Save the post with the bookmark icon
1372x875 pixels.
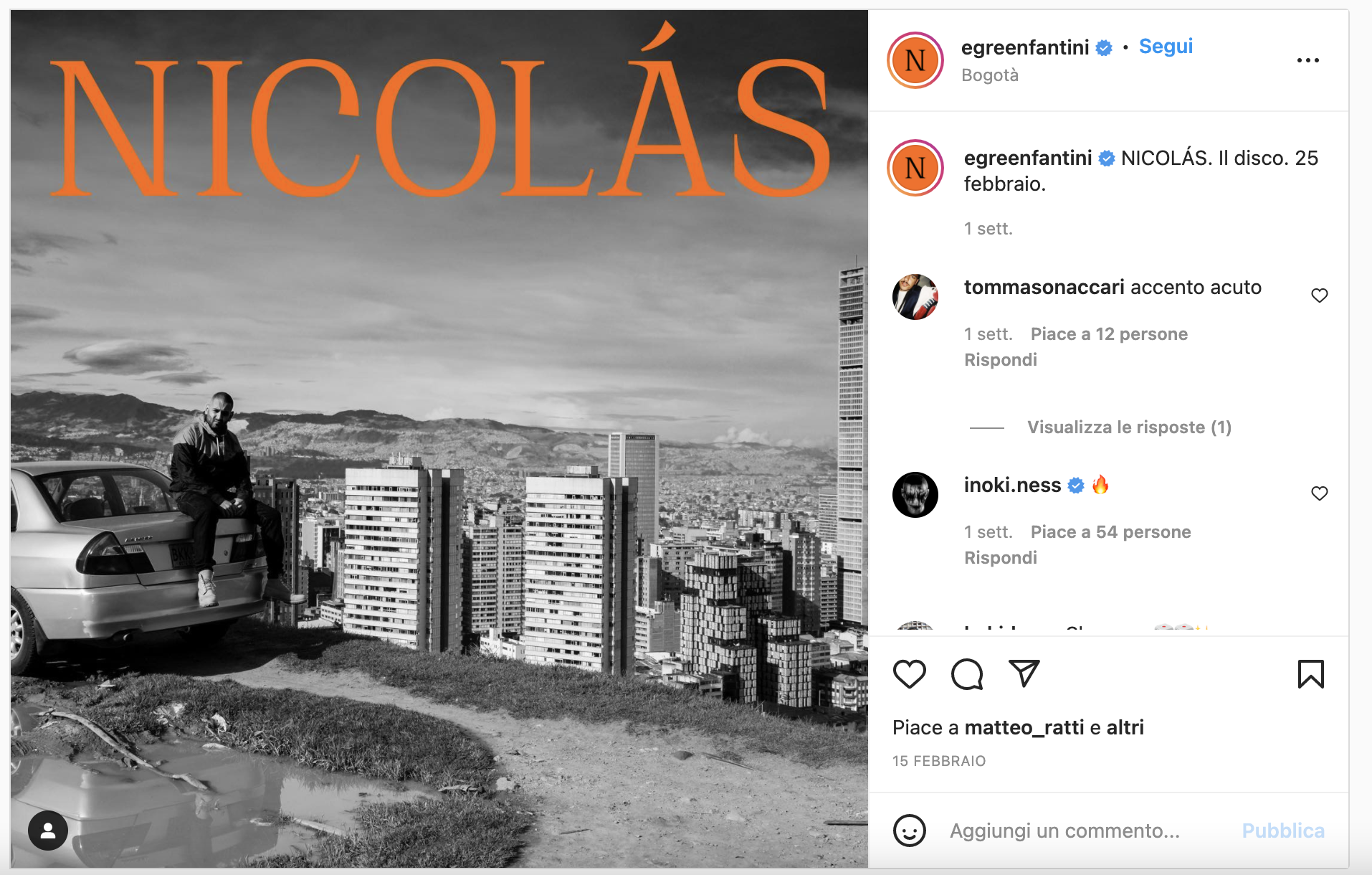click(1310, 674)
